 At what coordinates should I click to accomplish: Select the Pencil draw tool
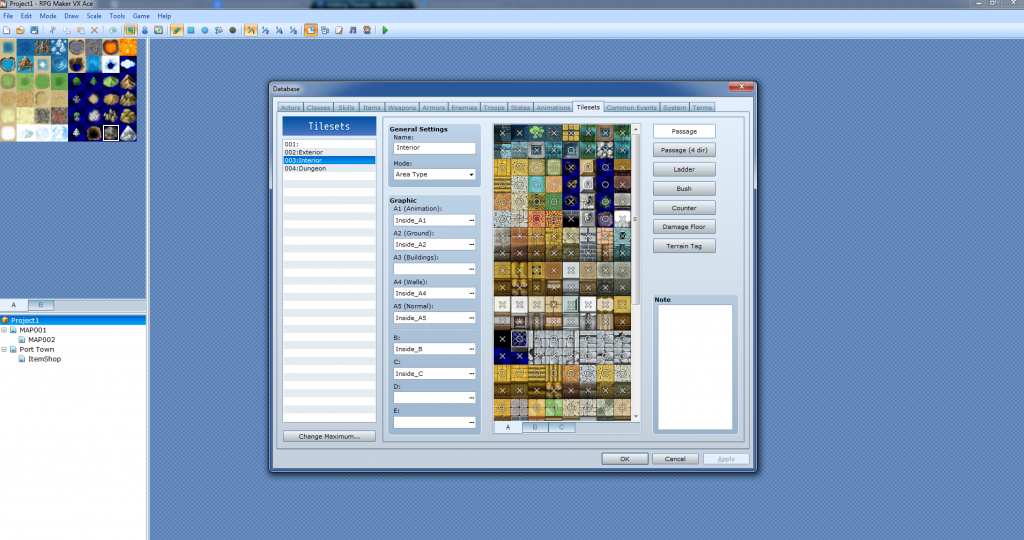click(x=177, y=30)
